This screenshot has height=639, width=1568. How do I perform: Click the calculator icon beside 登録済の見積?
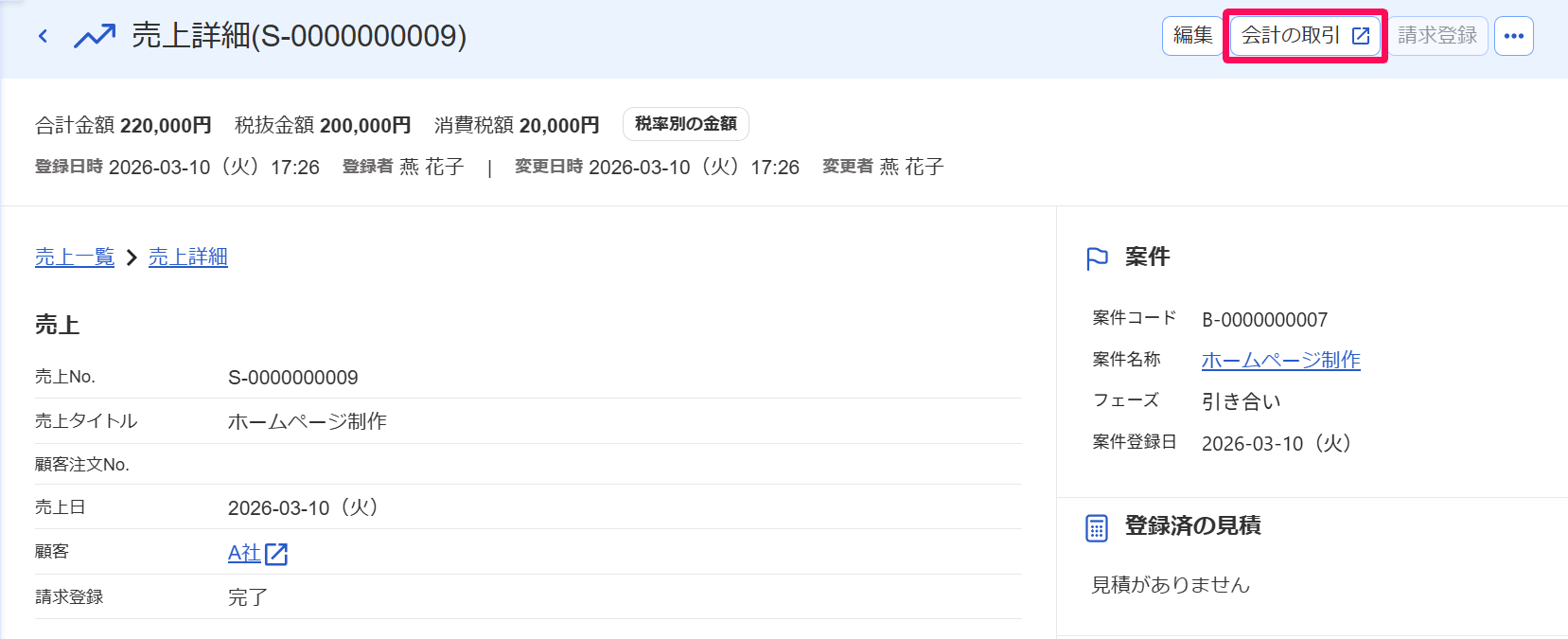click(x=1097, y=528)
